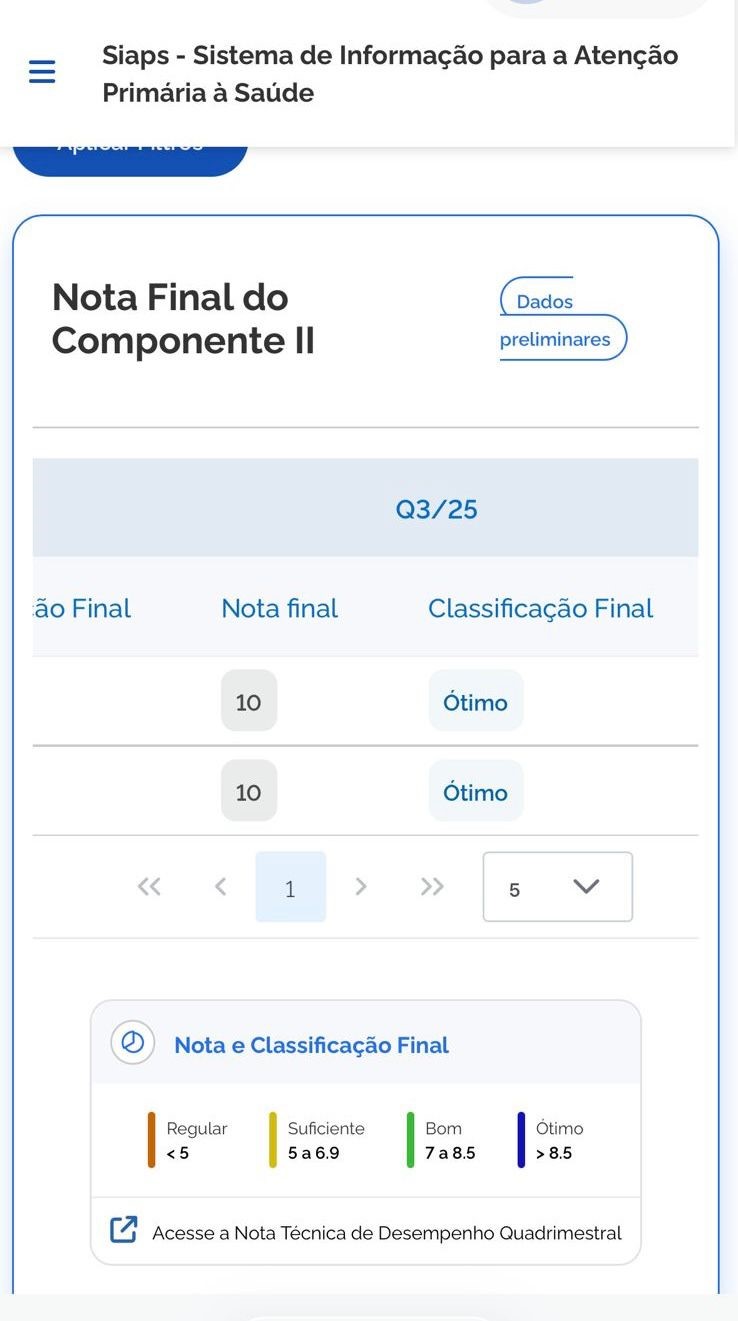Click the blue Ótimo legend color bar
This screenshot has width=738, height=1321.
click(x=521, y=1140)
